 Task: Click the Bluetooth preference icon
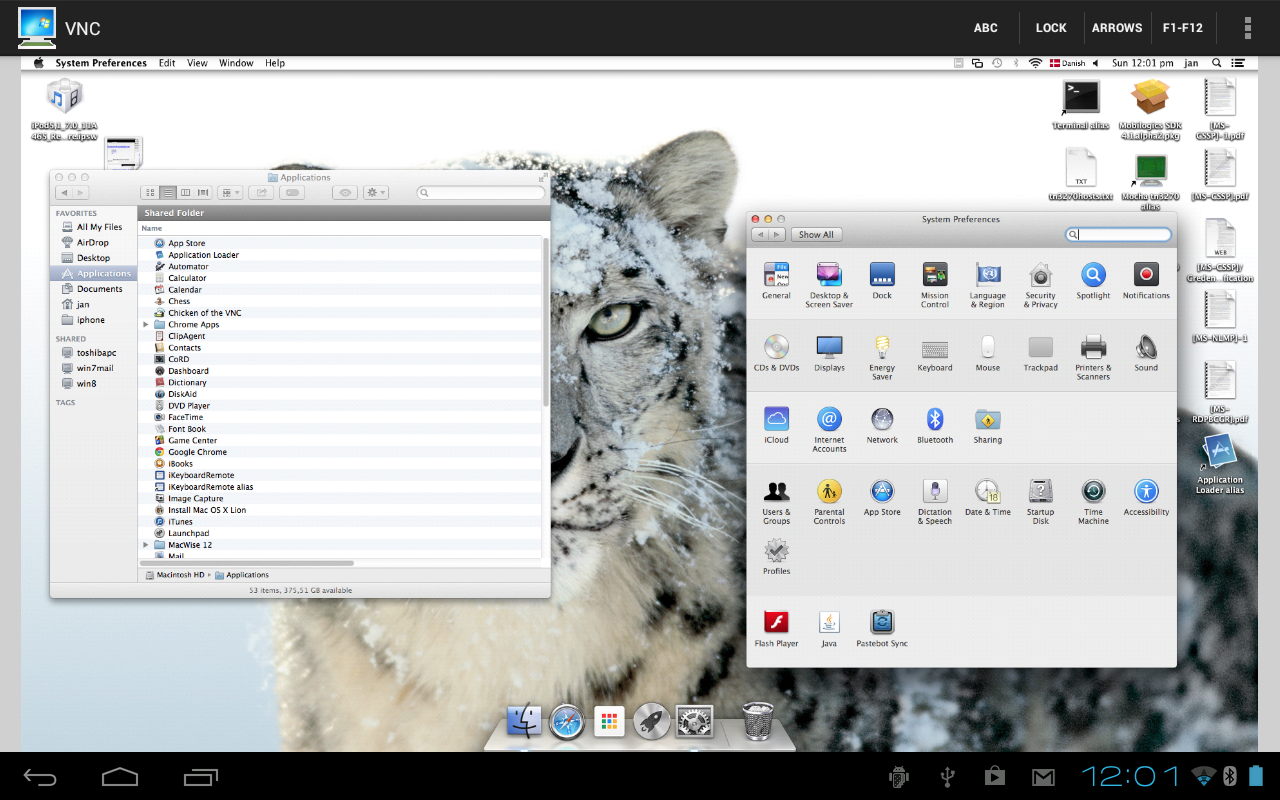click(935, 421)
